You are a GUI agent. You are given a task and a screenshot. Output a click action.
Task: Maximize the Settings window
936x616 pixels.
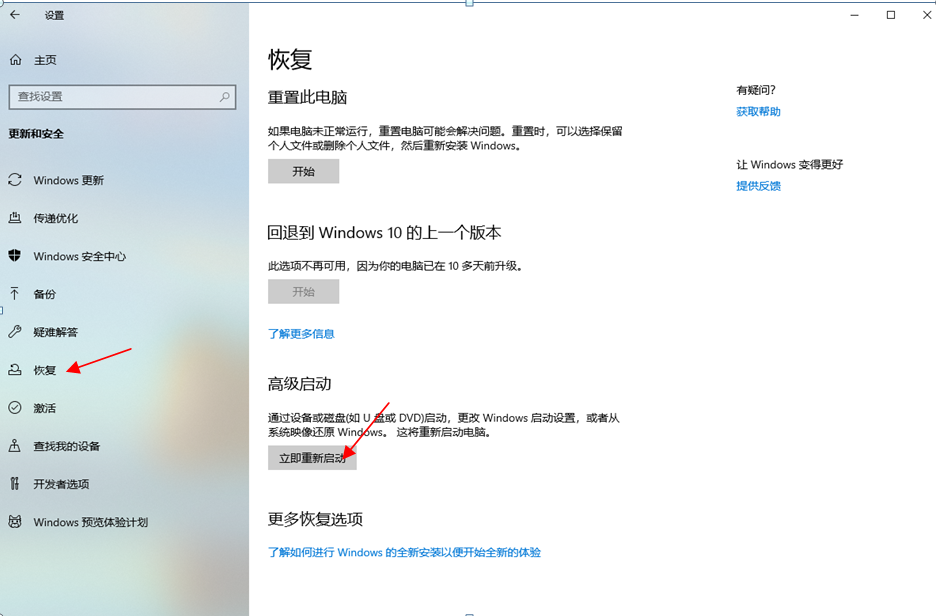tap(891, 15)
